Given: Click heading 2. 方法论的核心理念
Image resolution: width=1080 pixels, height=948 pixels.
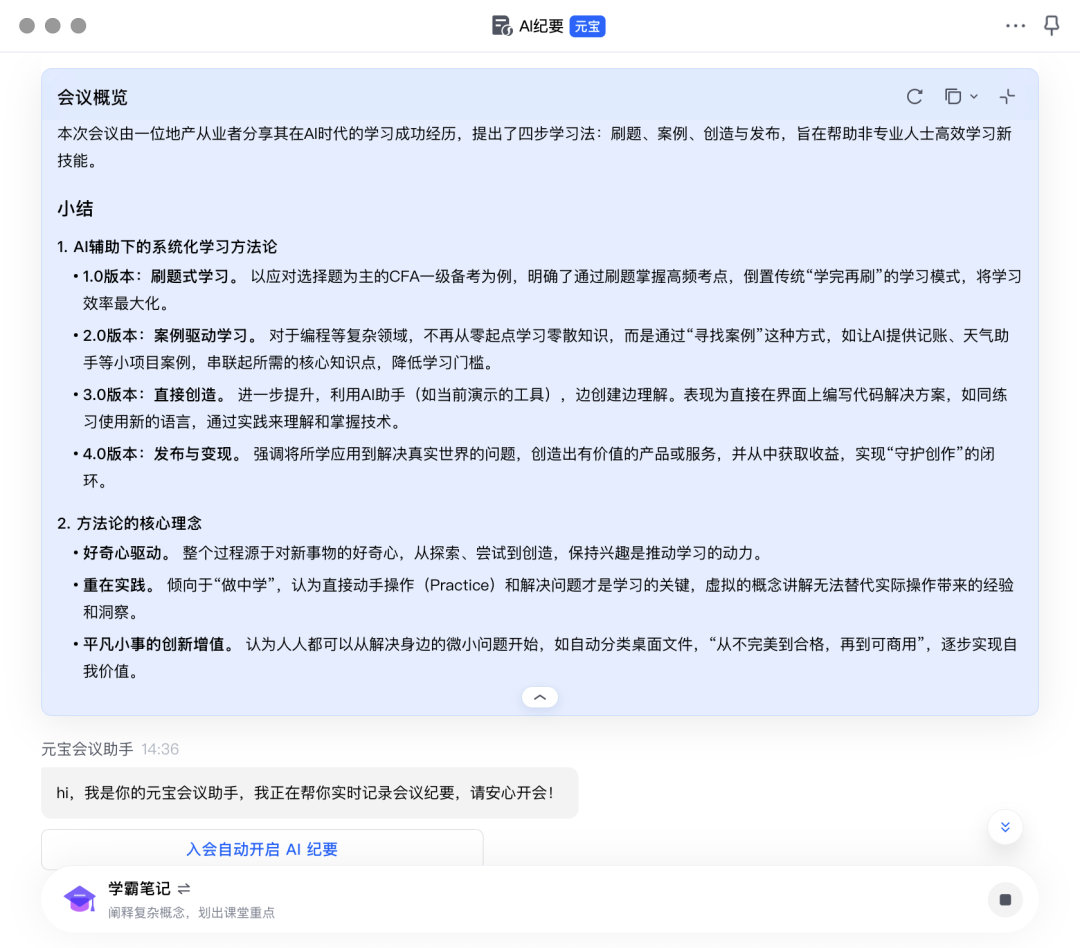Looking at the screenshot, I should pyautogui.click(x=129, y=523).
